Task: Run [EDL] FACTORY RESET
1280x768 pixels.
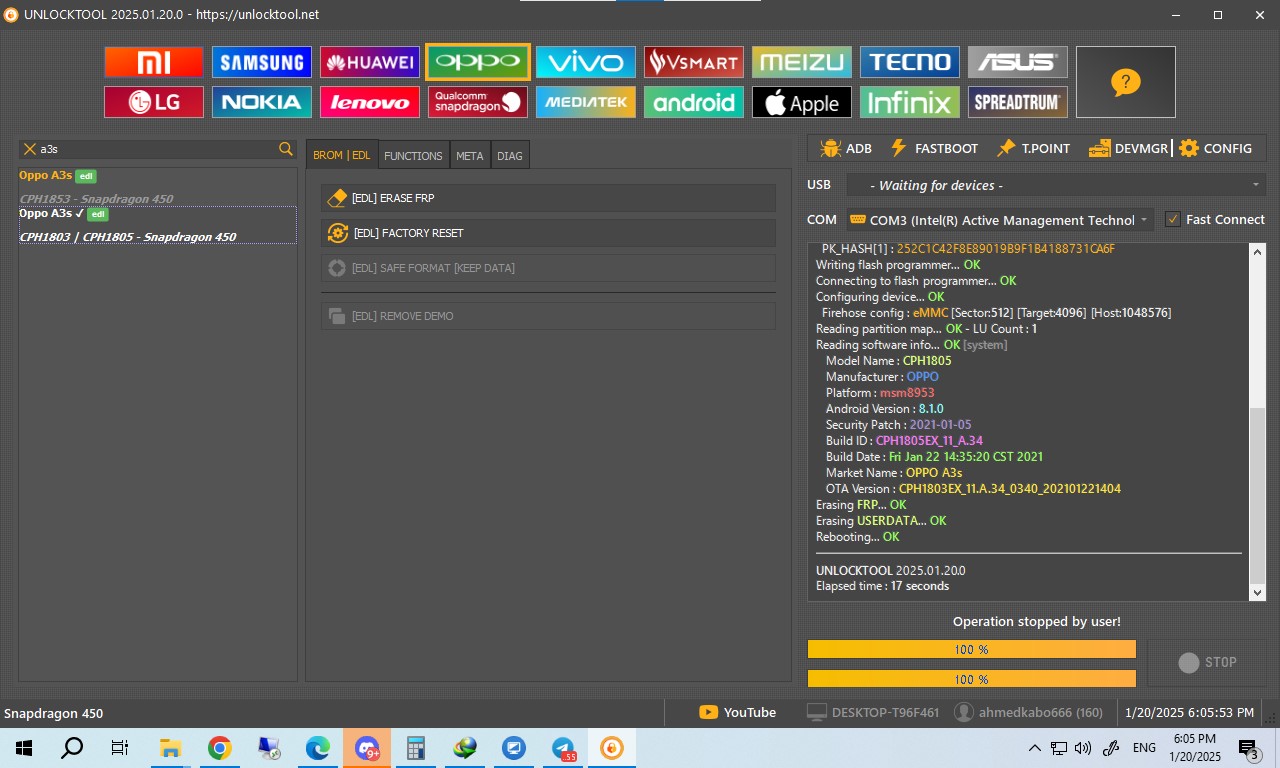Action: pyautogui.click(x=548, y=233)
